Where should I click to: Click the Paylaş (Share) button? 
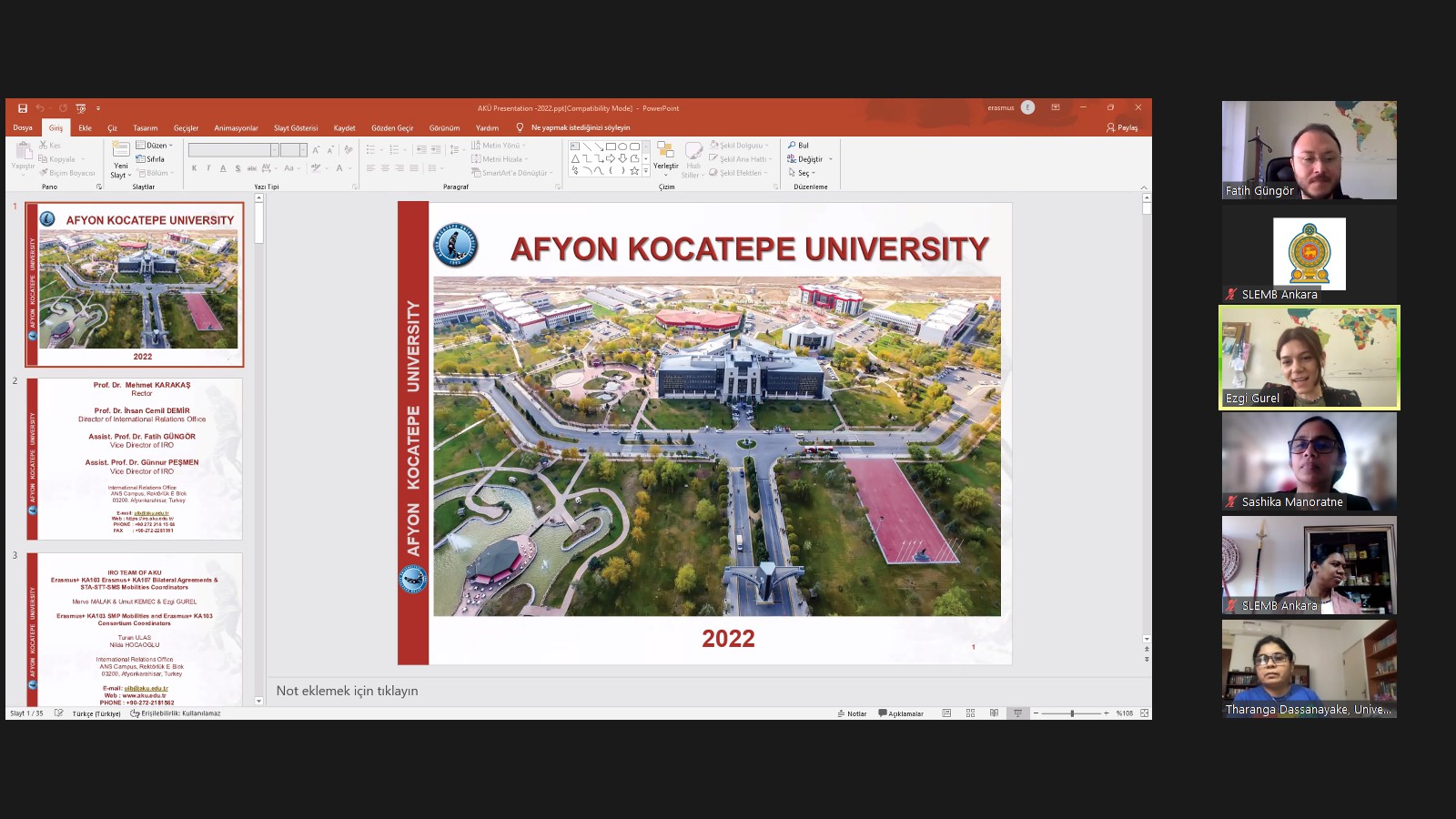1122,128
